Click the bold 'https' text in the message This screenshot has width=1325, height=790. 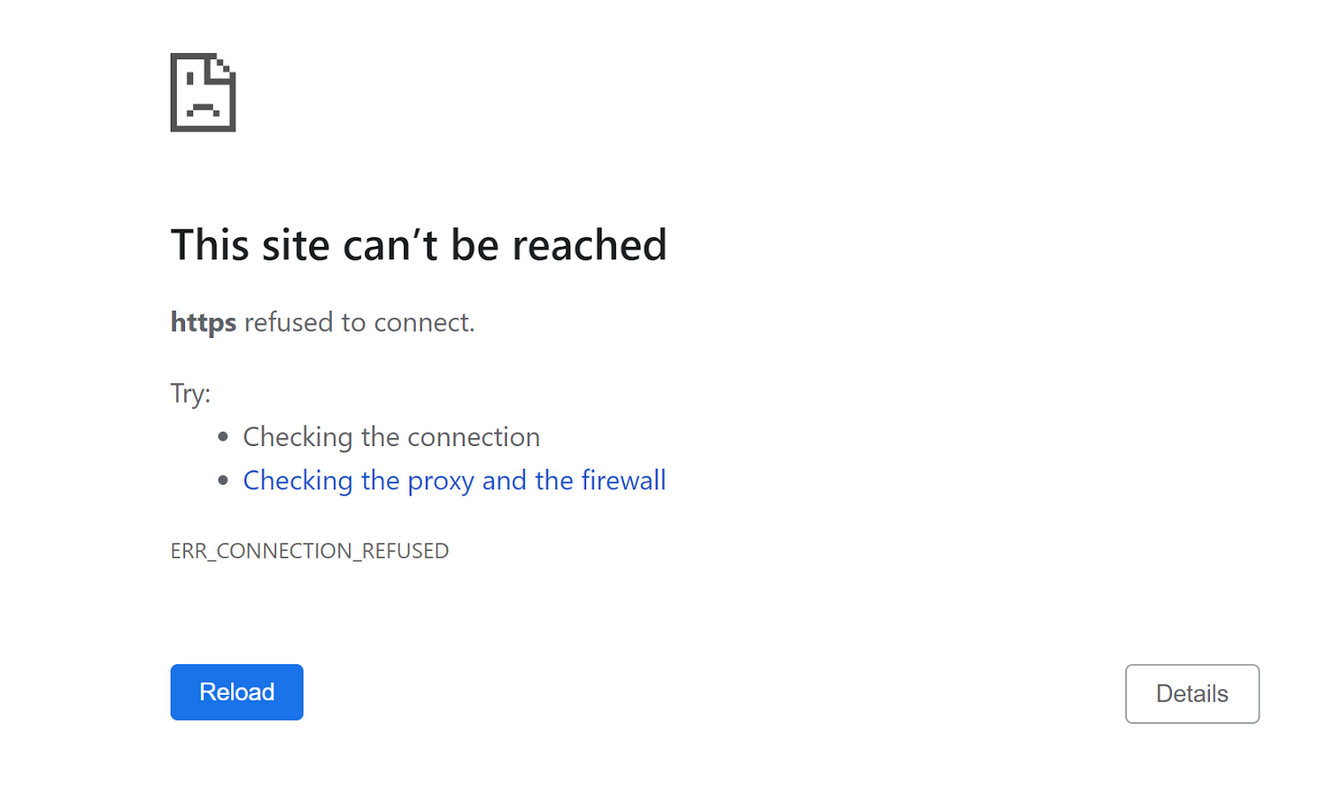click(203, 322)
